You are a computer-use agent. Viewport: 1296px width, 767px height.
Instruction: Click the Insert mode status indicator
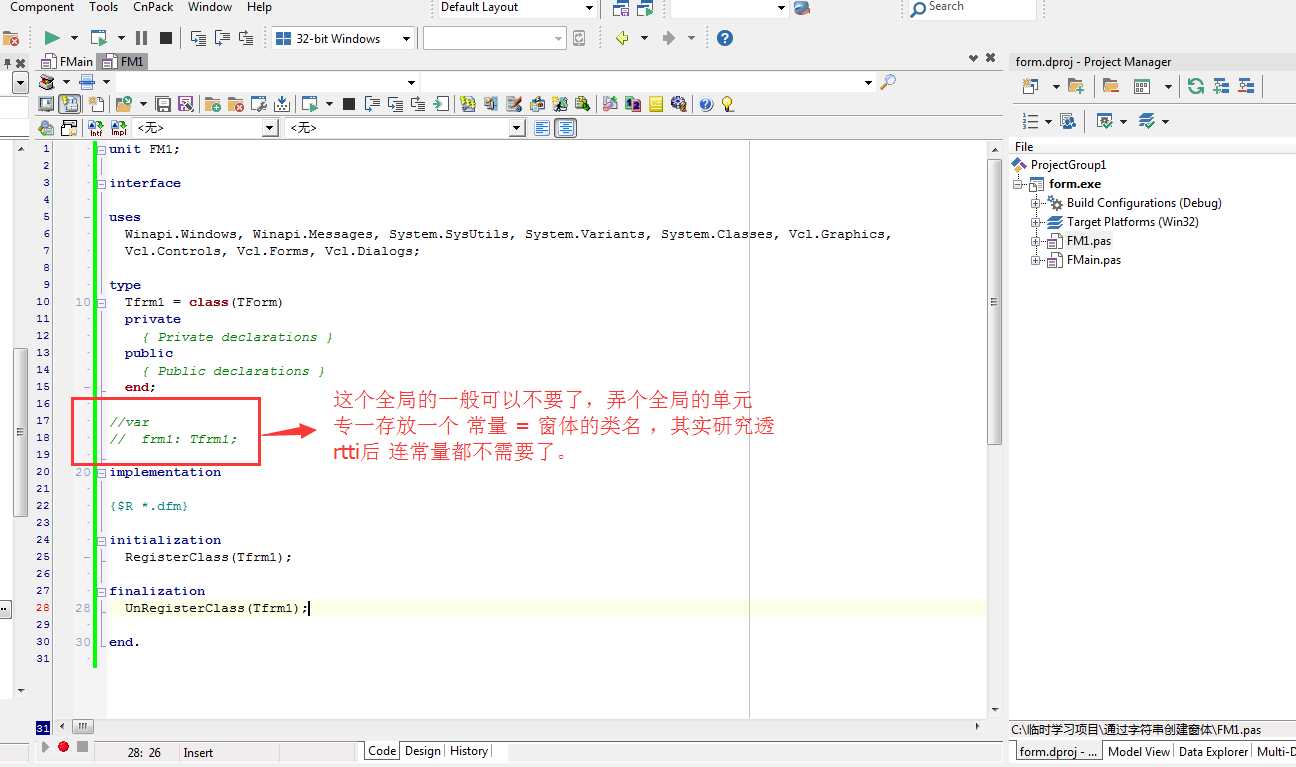198,752
